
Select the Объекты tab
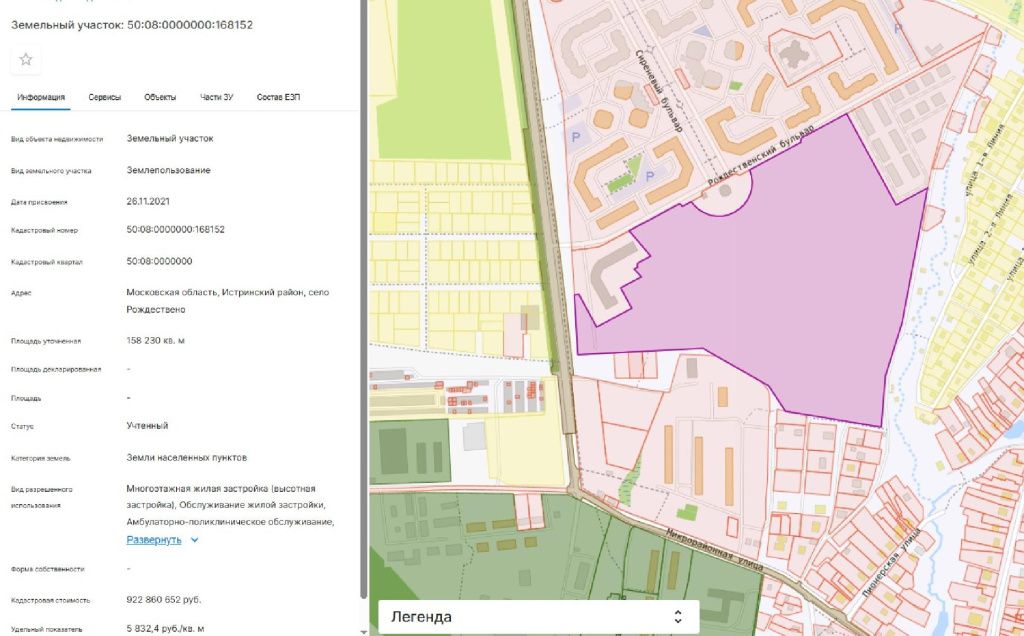(x=160, y=97)
